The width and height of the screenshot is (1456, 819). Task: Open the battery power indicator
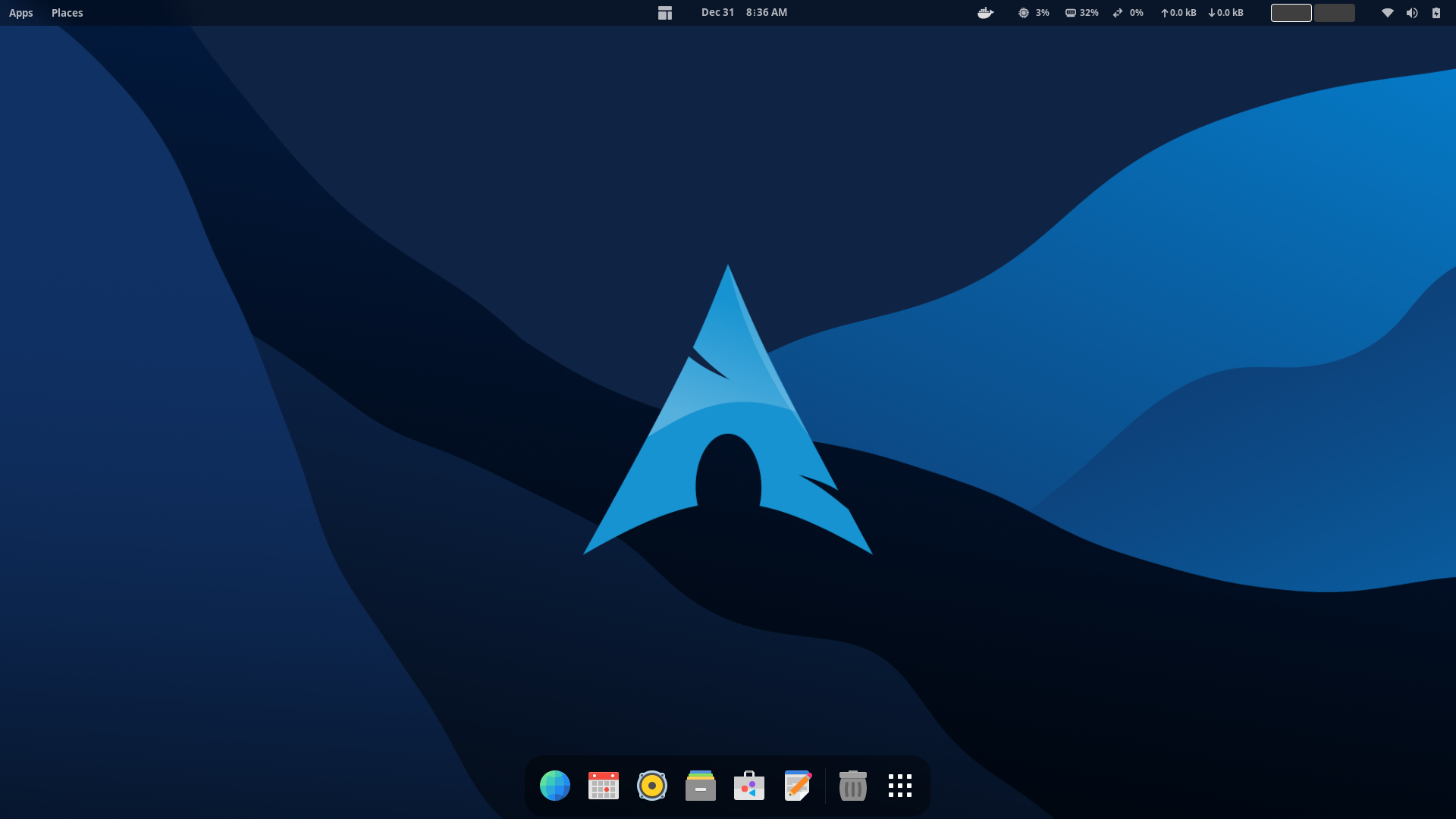pyautogui.click(x=1436, y=13)
